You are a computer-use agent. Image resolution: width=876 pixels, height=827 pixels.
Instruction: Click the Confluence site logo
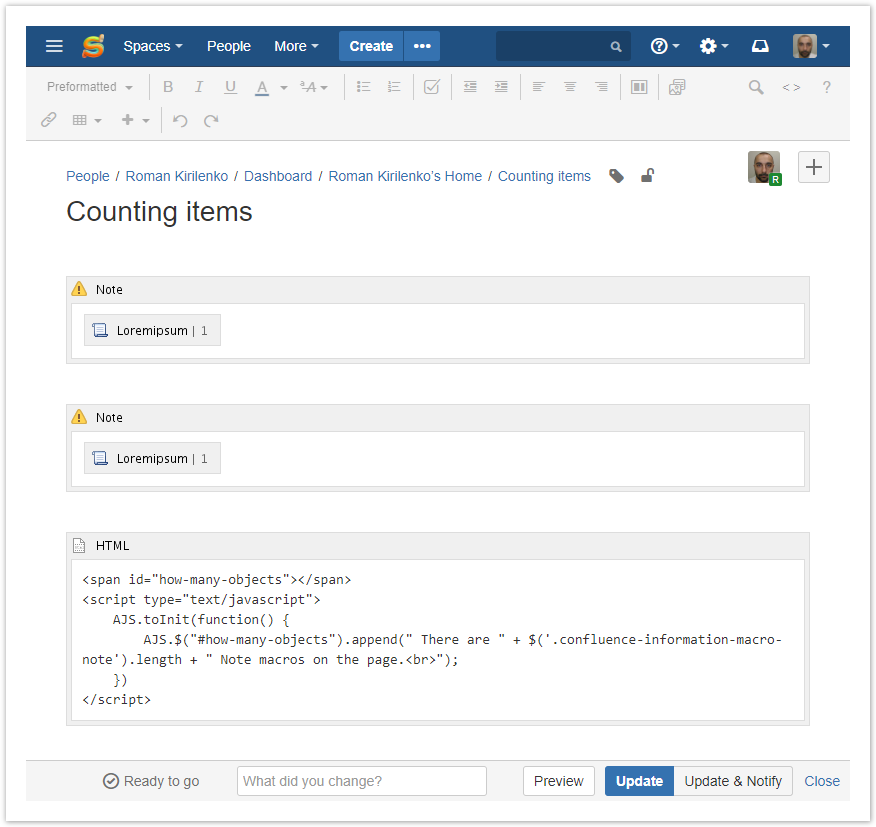pyautogui.click(x=93, y=46)
